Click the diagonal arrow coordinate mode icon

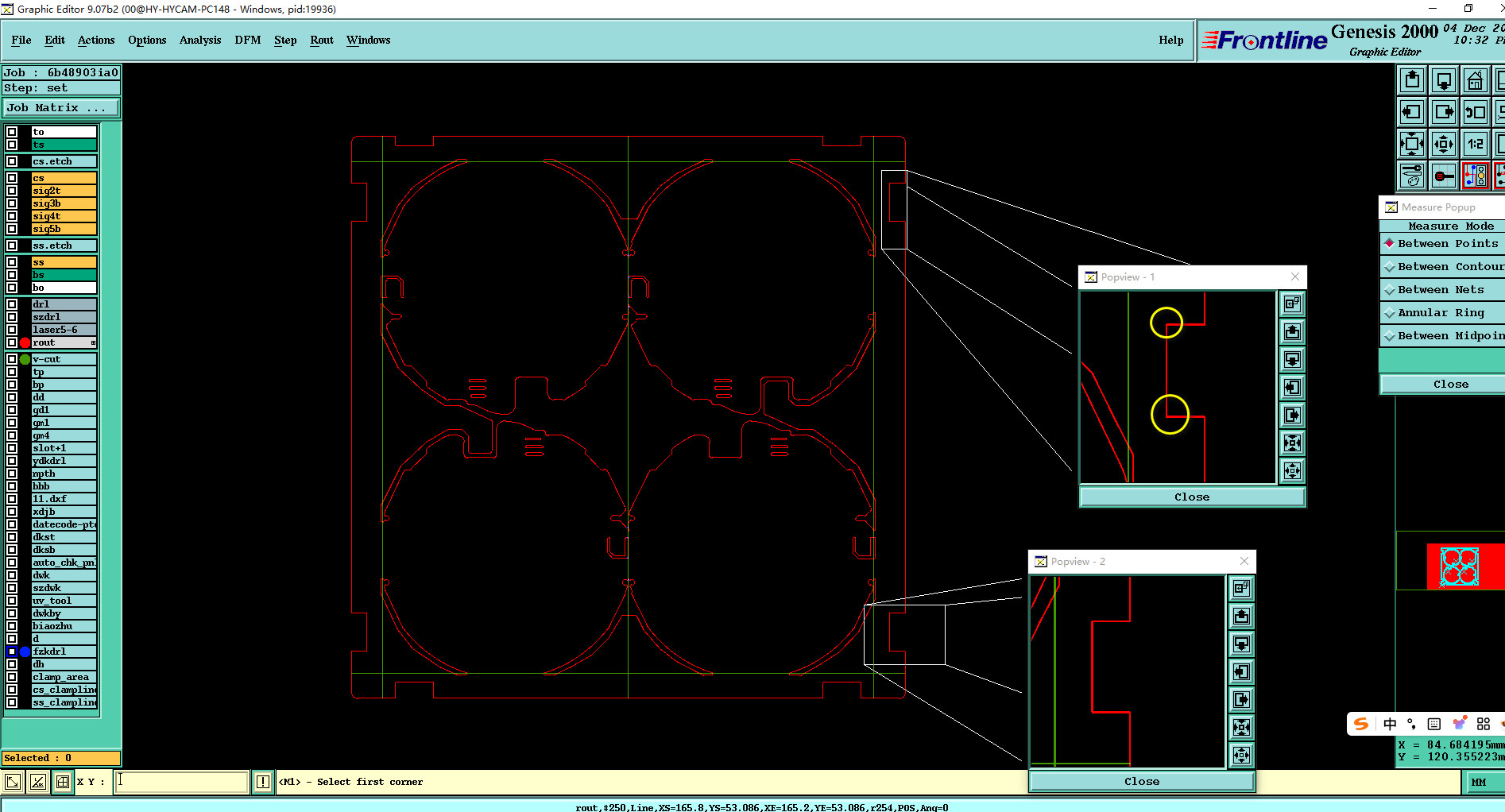tap(12, 782)
